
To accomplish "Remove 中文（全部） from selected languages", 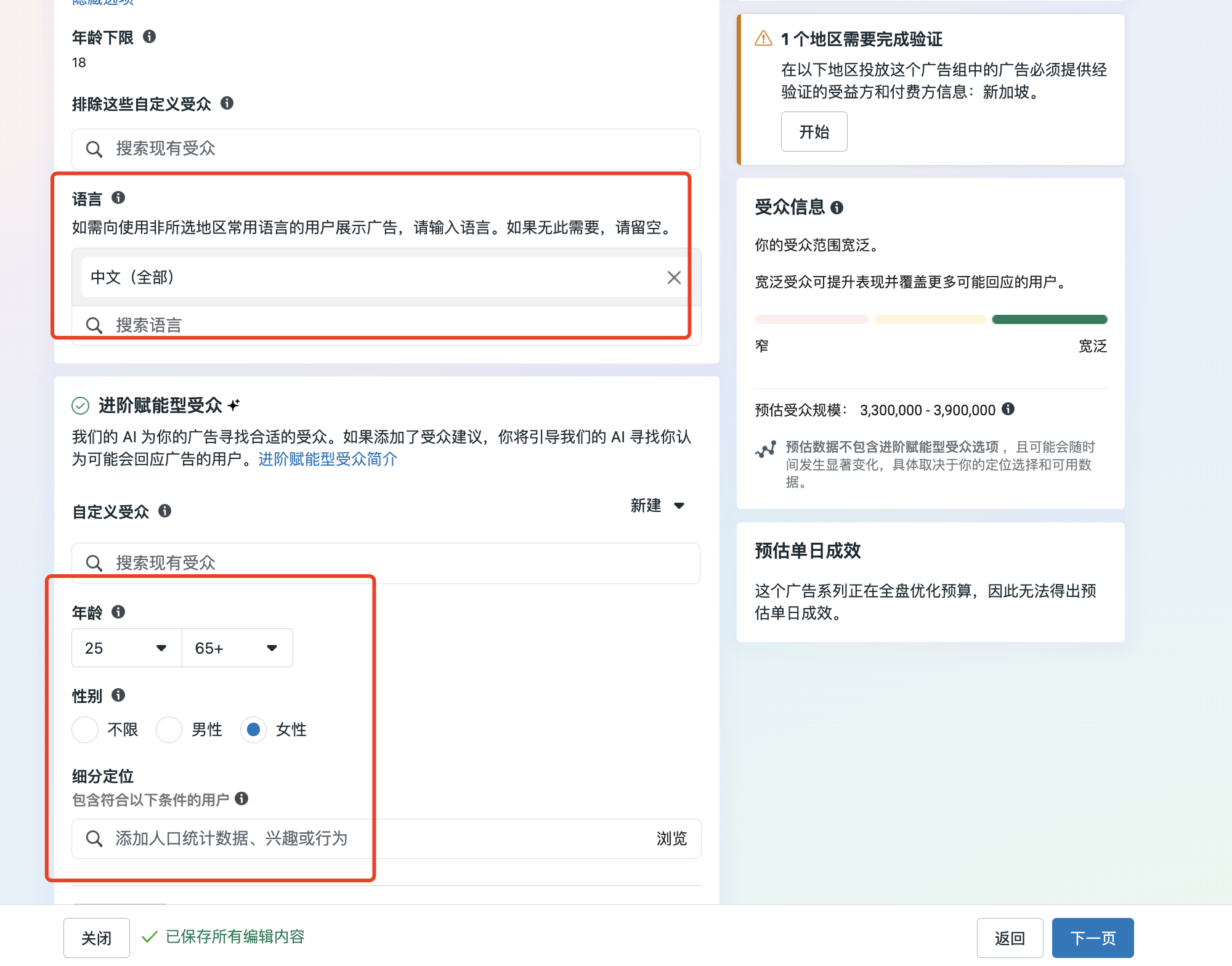I will point(673,277).
